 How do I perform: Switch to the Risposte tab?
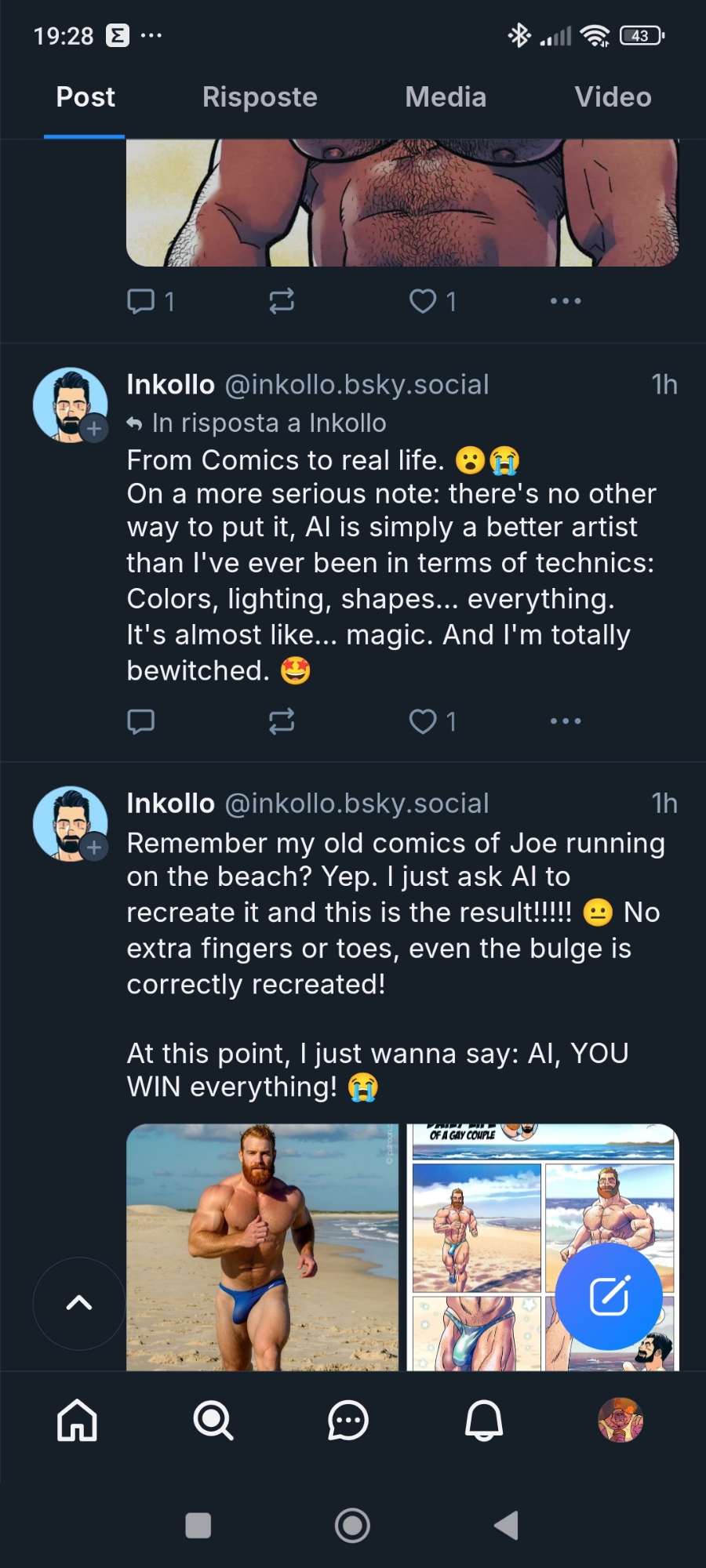[x=260, y=97]
